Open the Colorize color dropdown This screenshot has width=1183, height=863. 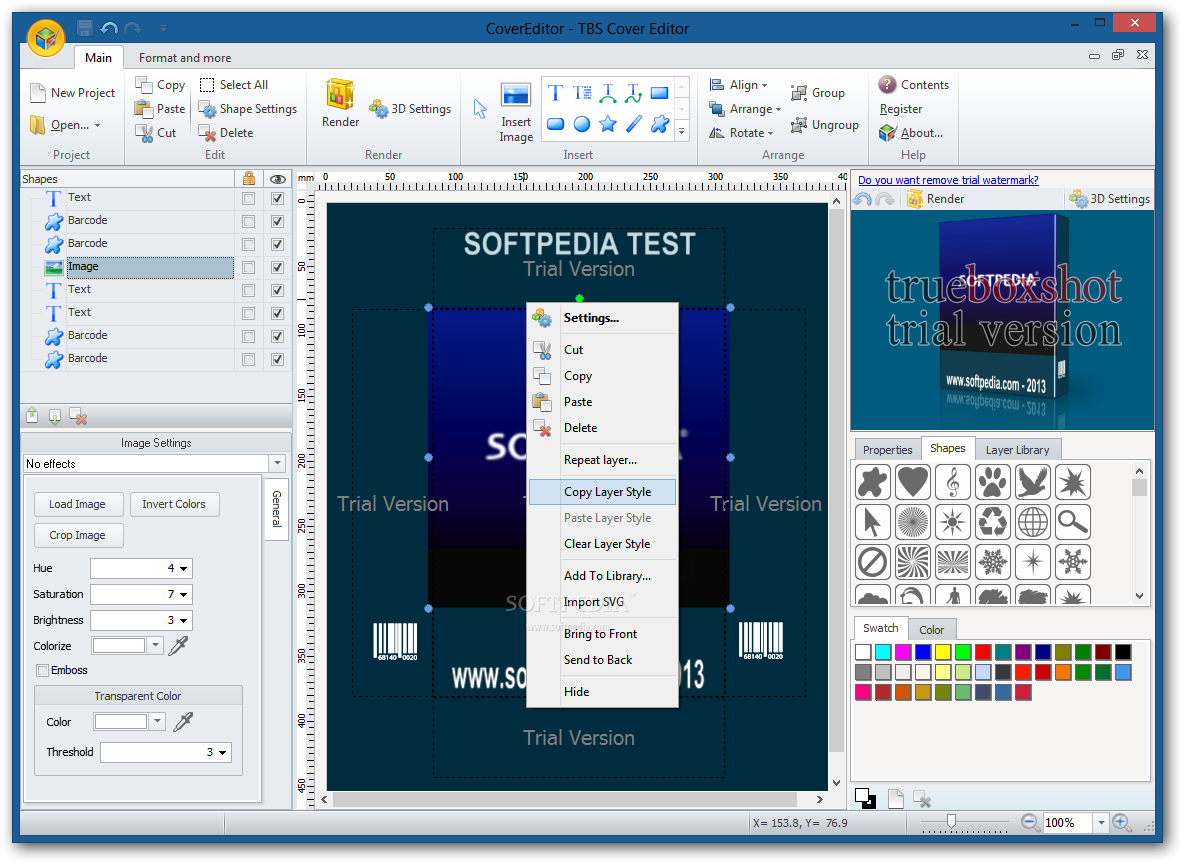pyautogui.click(x=155, y=645)
